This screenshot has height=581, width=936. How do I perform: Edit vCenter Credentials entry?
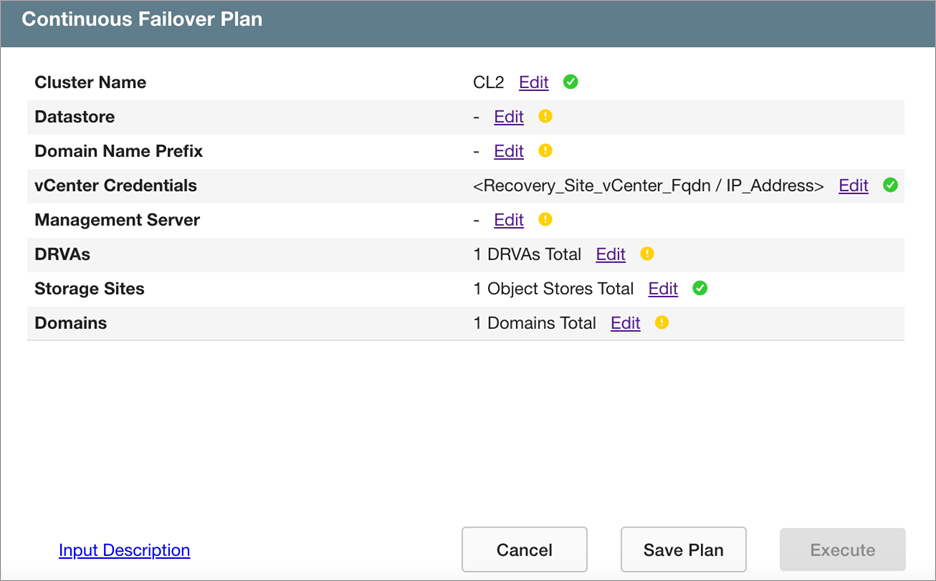tap(853, 186)
